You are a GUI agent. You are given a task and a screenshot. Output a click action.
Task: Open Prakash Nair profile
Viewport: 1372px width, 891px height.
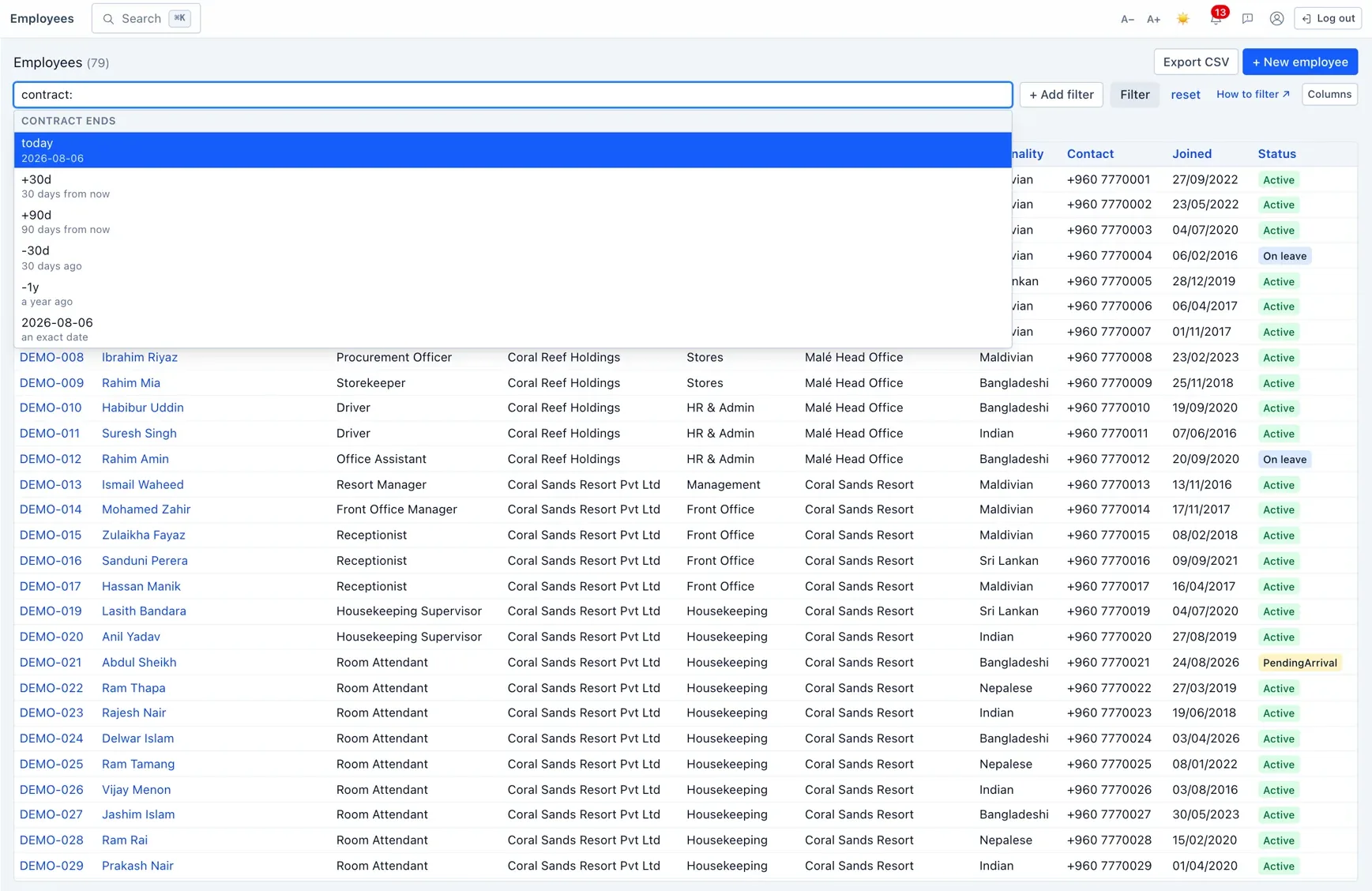tap(137, 866)
